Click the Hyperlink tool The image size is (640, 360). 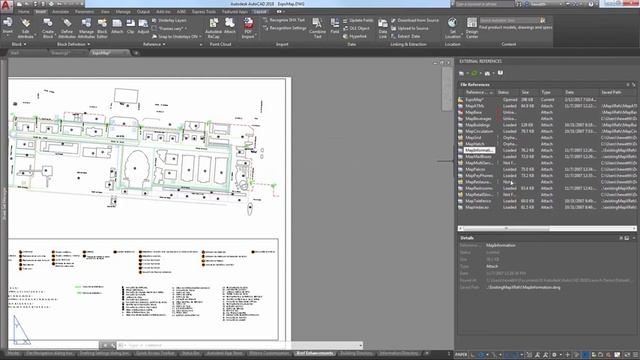point(355,36)
